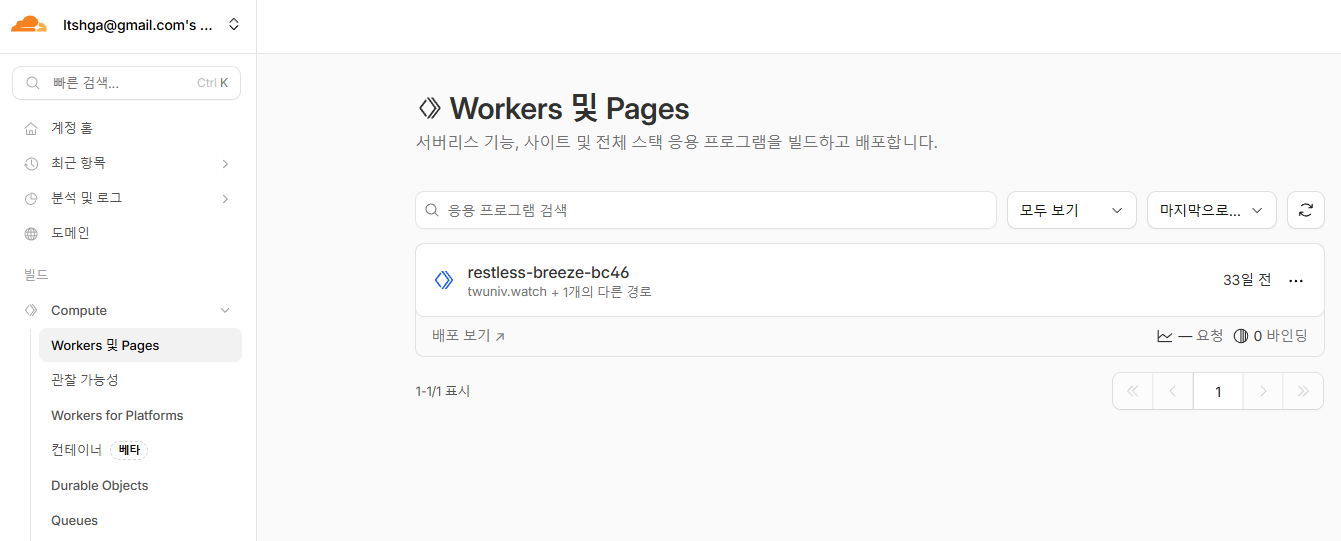
Task: Open the restless-breeze-bc46 worker
Action: click(x=548, y=272)
